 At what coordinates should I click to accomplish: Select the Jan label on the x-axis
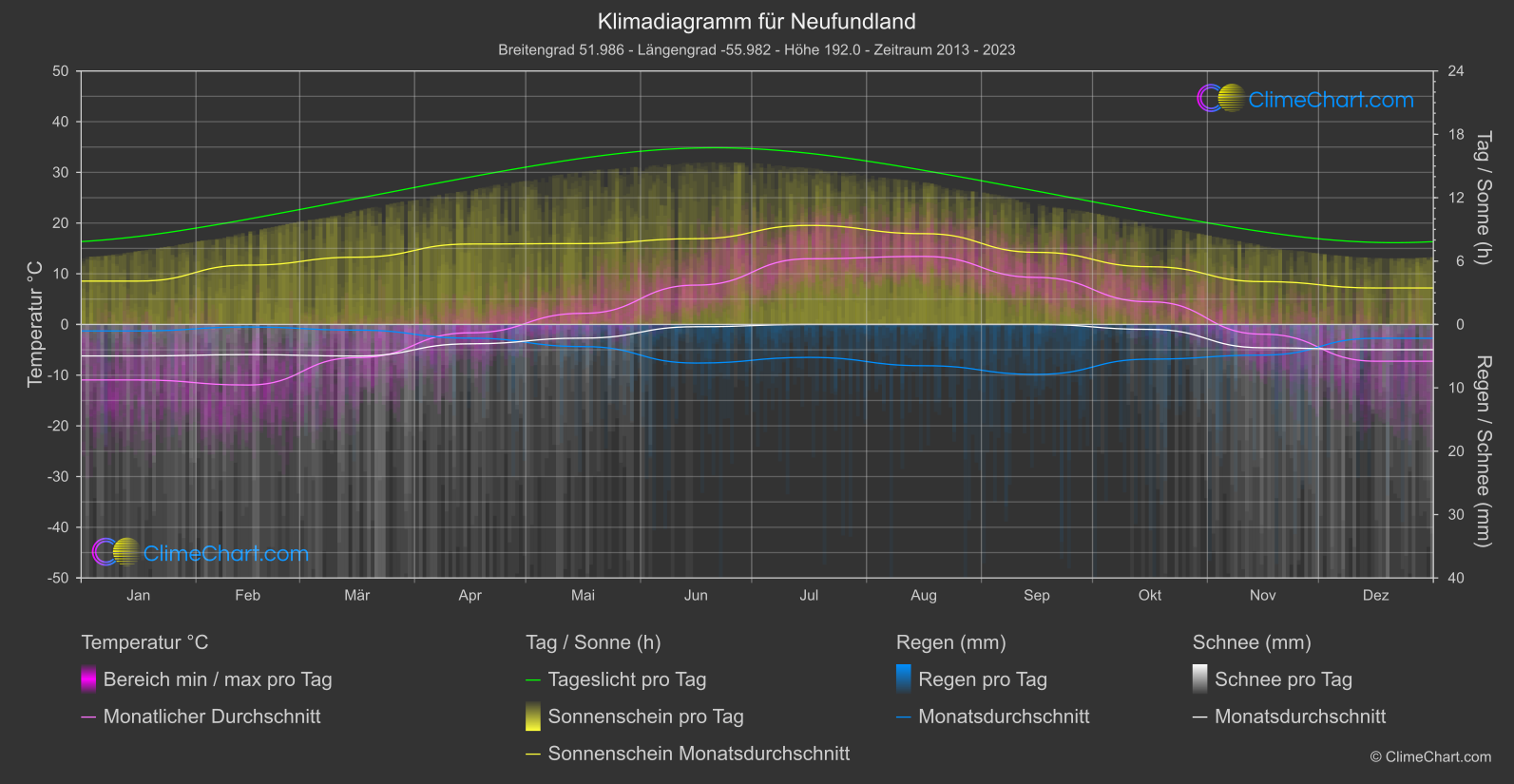pos(139,595)
